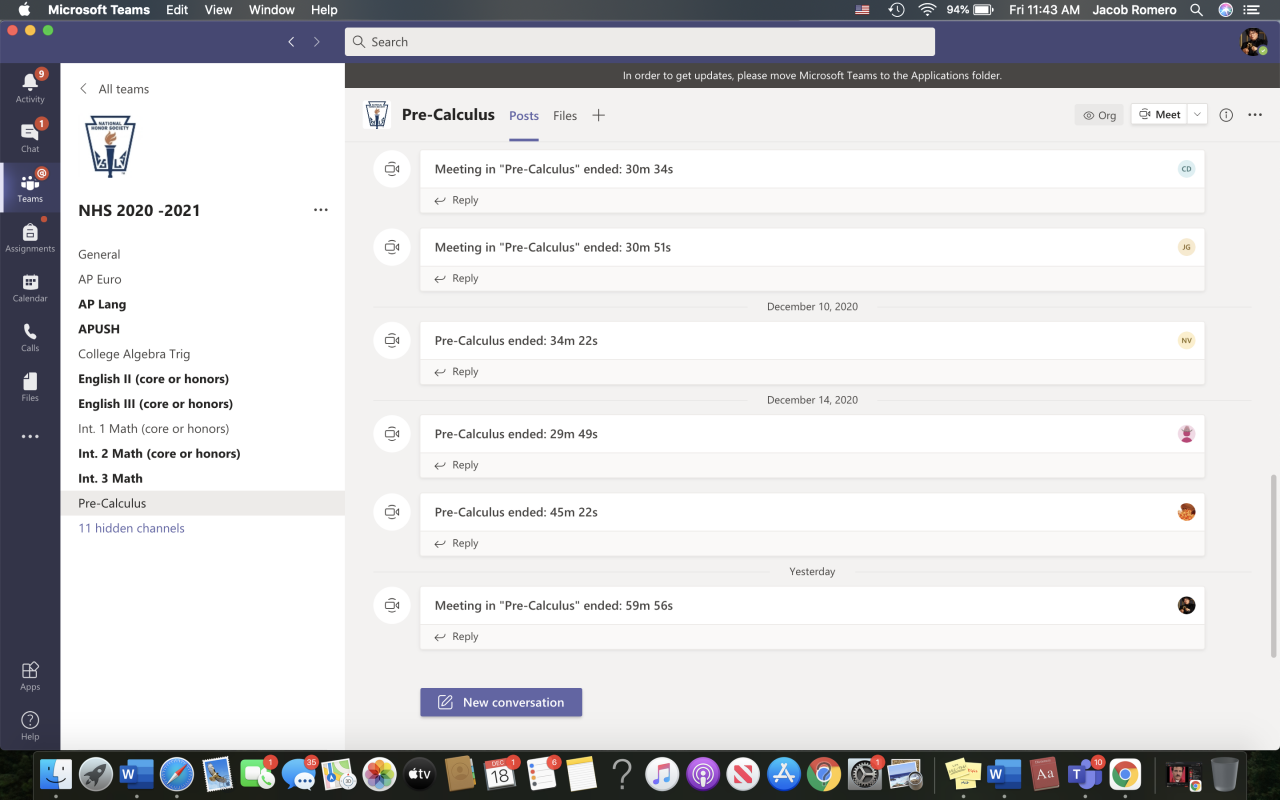Open Chat in the Teams sidebar
This screenshot has width=1280, height=800.
(30, 137)
